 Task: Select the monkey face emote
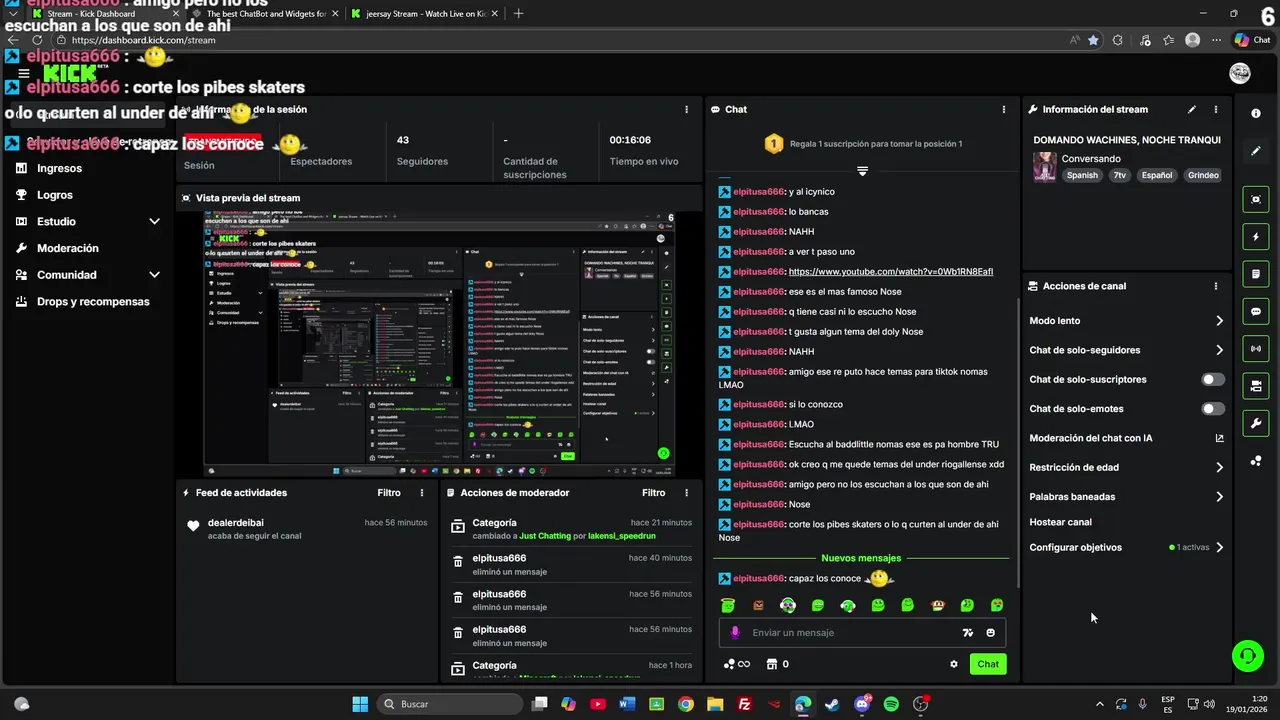[x=937, y=605]
